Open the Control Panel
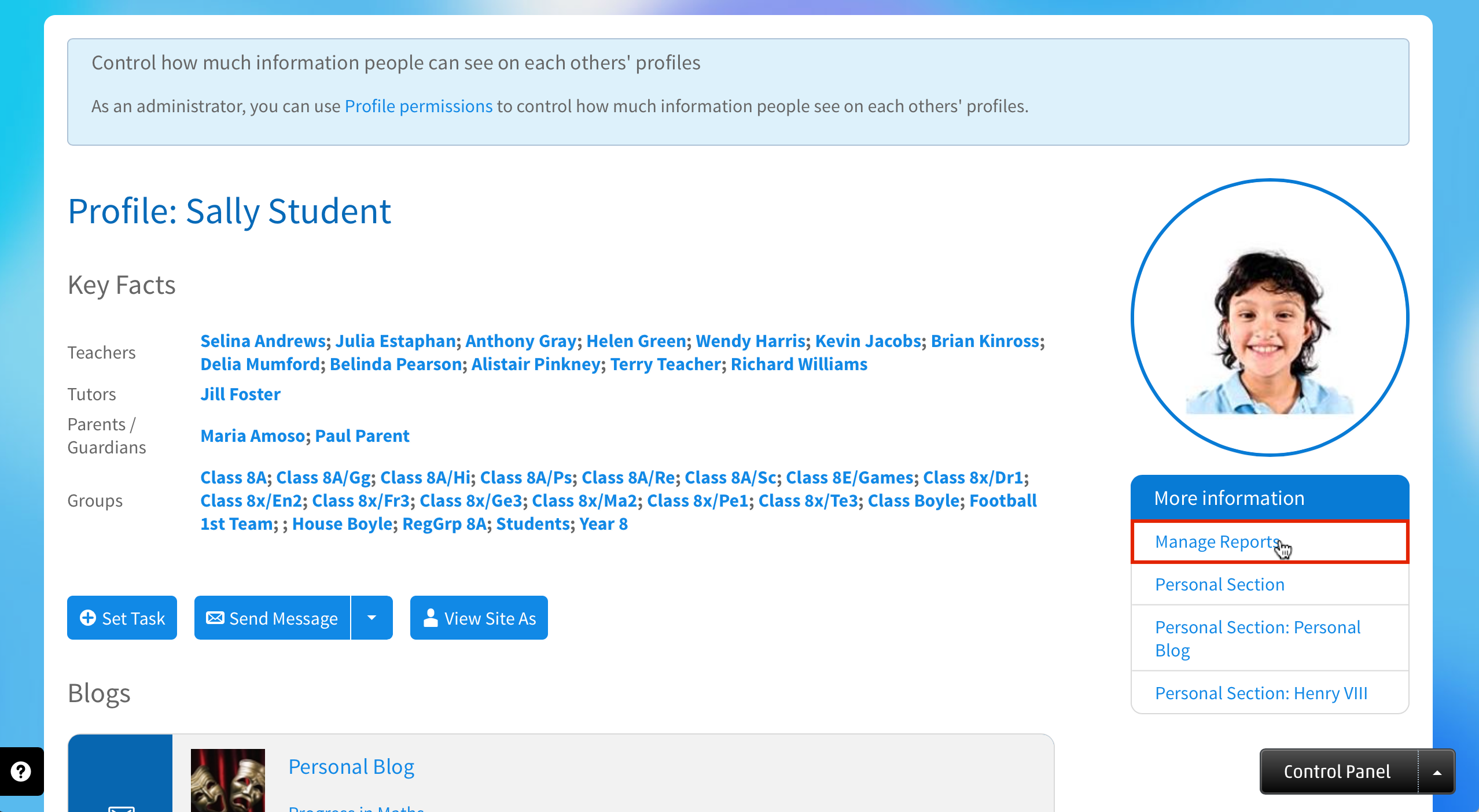1479x812 pixels. coord(1337,772)
